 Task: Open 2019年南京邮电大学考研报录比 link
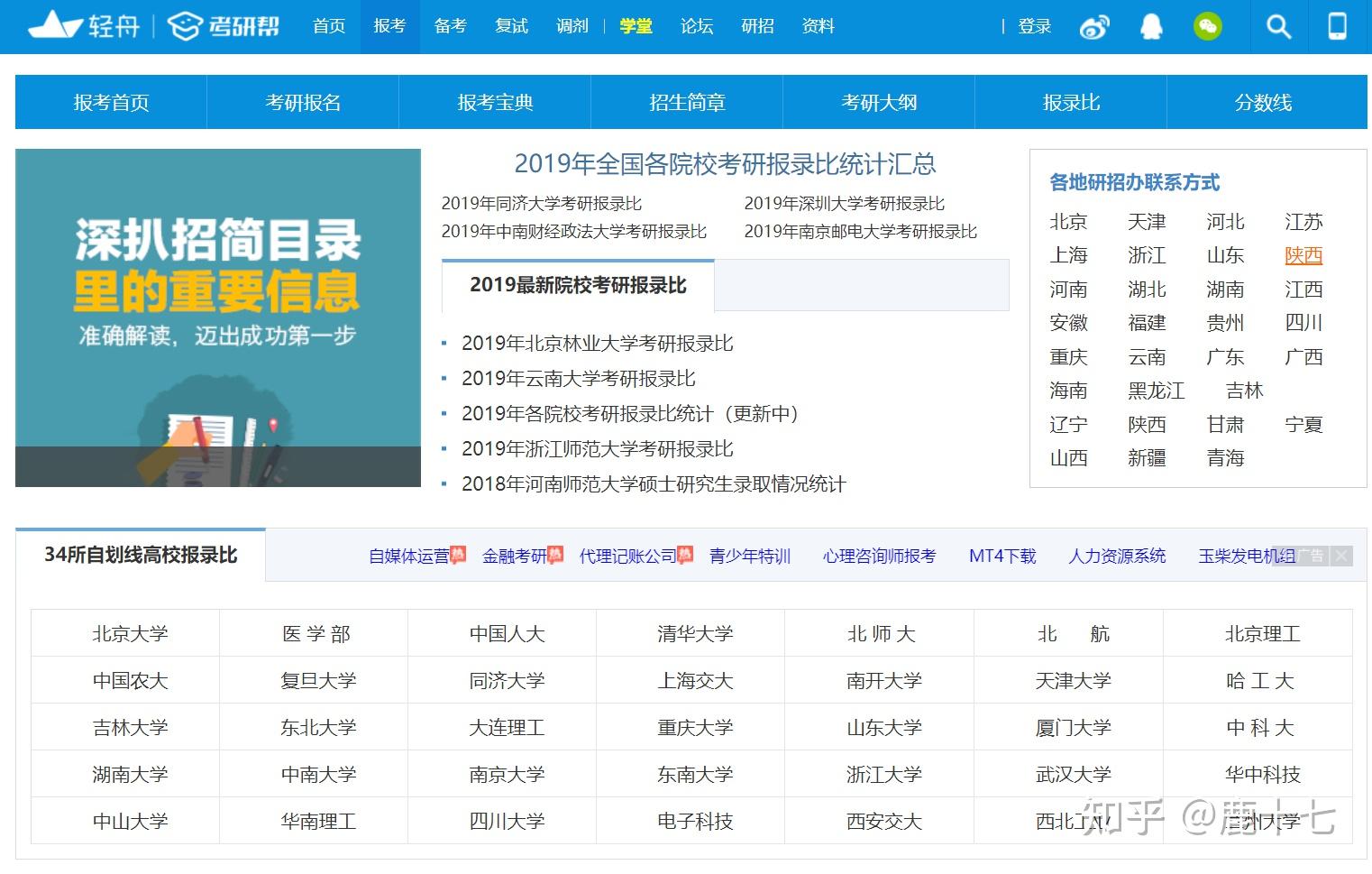pyautogui.click(x=861, y=232)
